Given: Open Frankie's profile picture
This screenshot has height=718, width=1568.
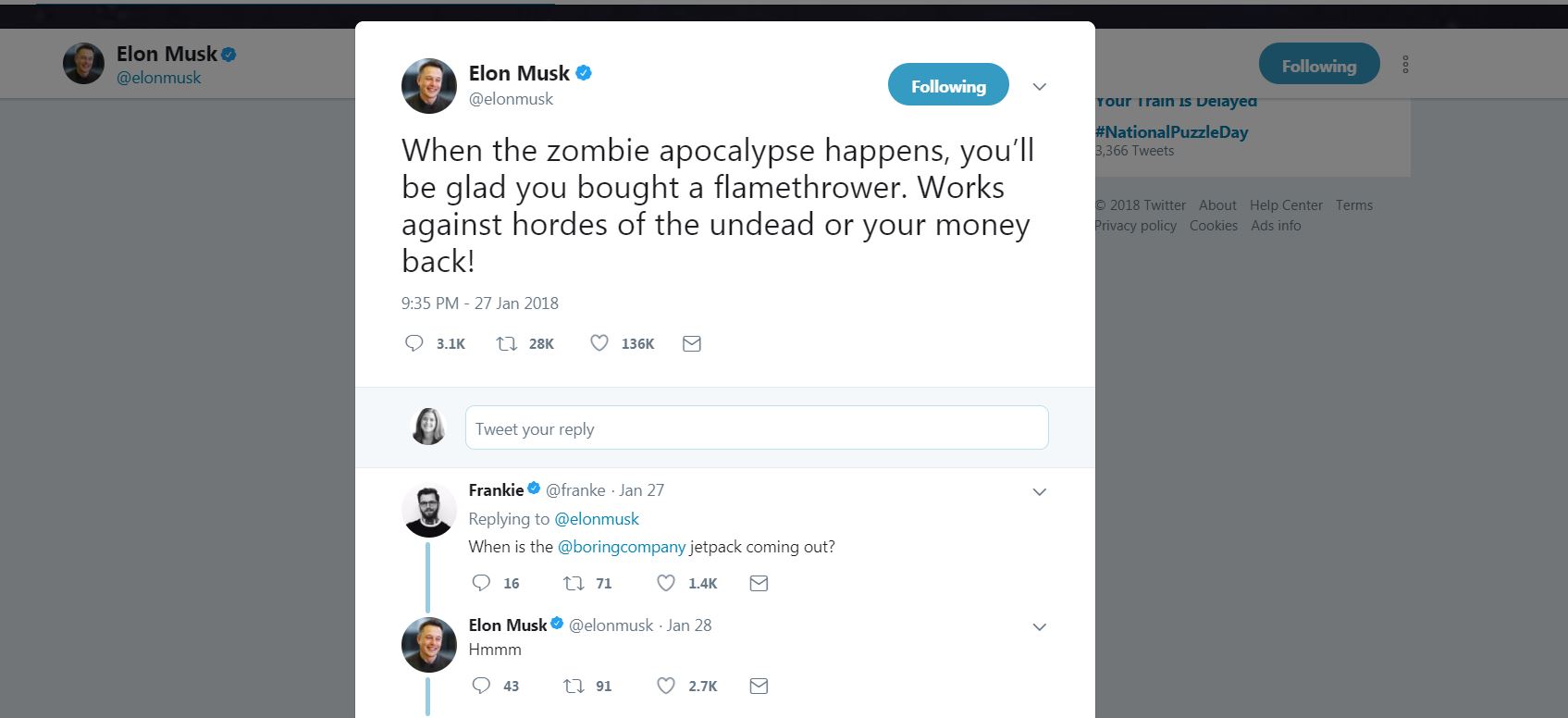Looking at the screenshot, I should 429,509.
